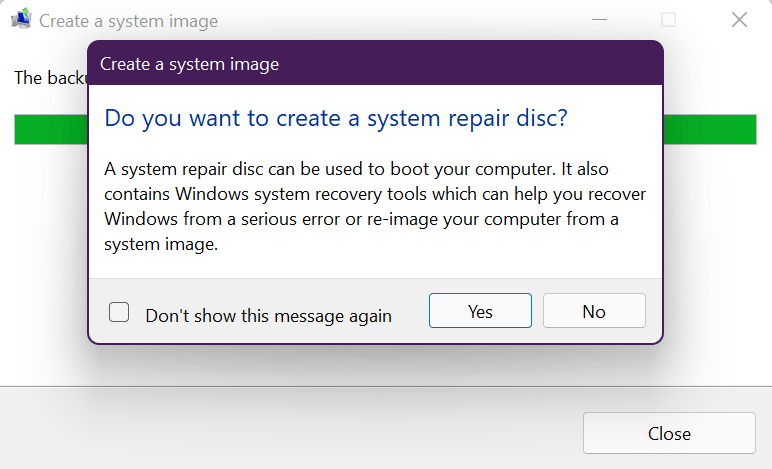The image size is (772, 469).
Task: Click the paragraph describing the system repair disc
Action: [375, 206]
